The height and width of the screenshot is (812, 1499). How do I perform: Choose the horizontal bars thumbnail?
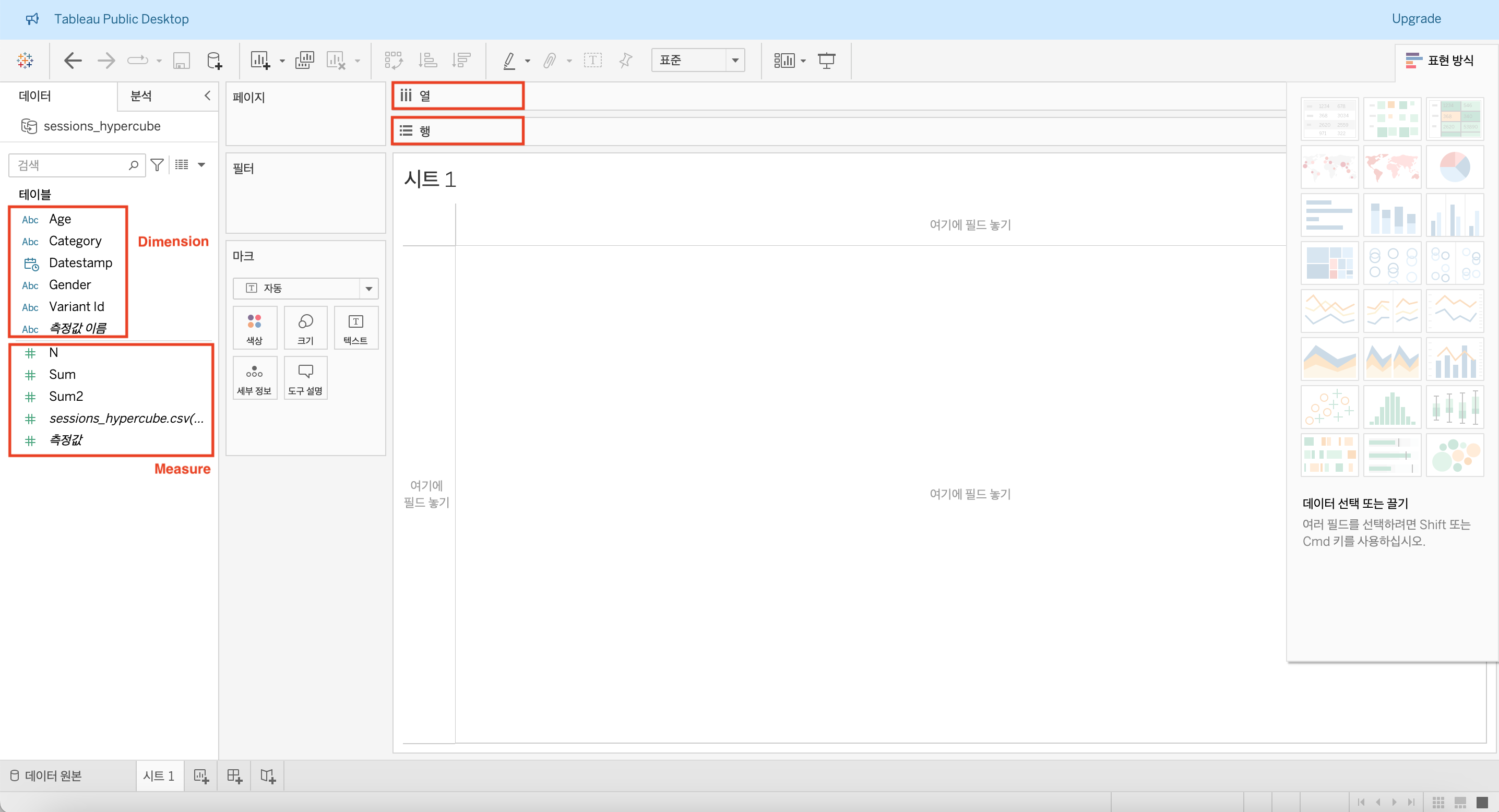tap(1329, 214)
